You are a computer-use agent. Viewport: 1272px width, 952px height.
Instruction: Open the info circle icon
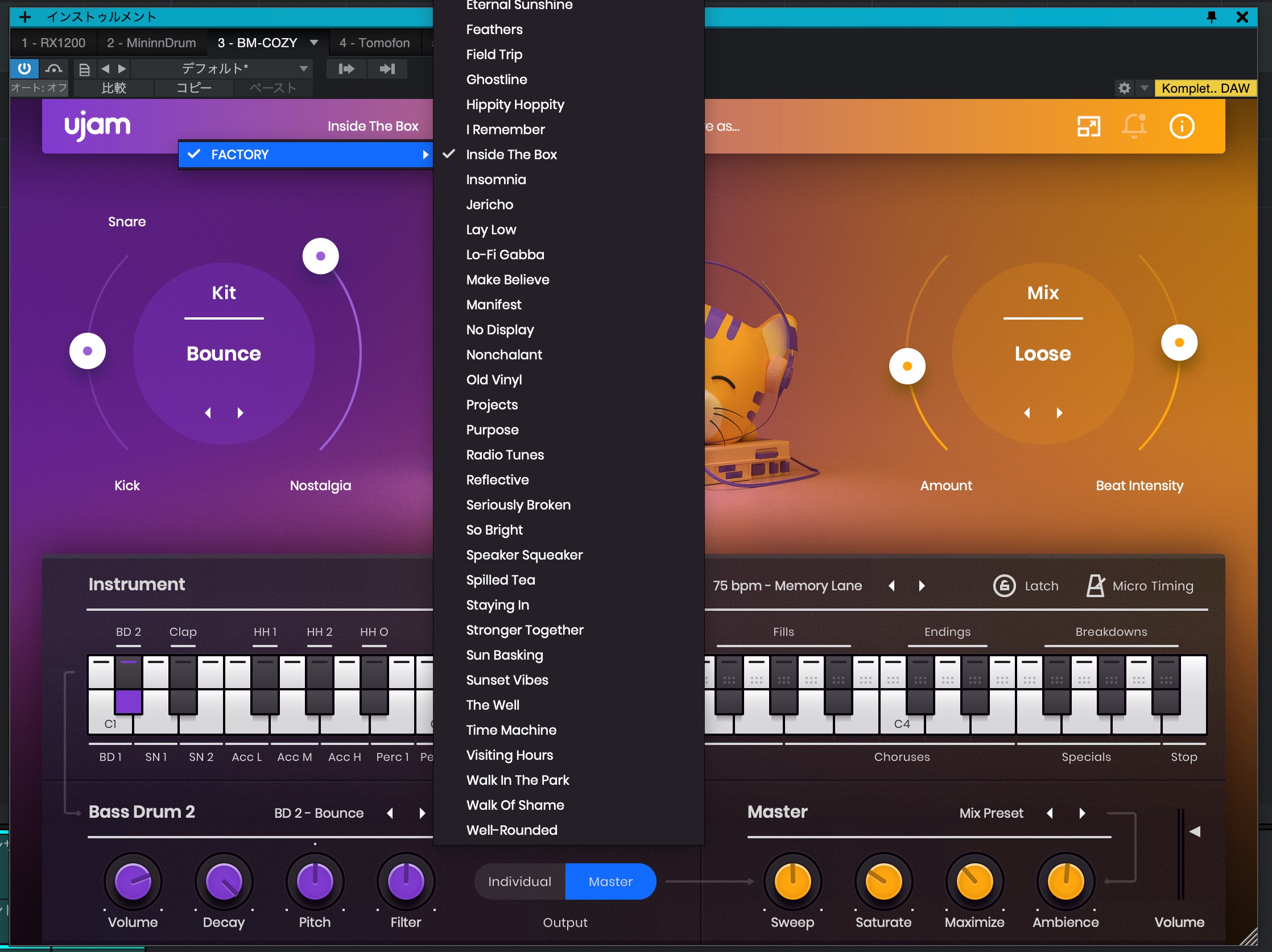1182,126
